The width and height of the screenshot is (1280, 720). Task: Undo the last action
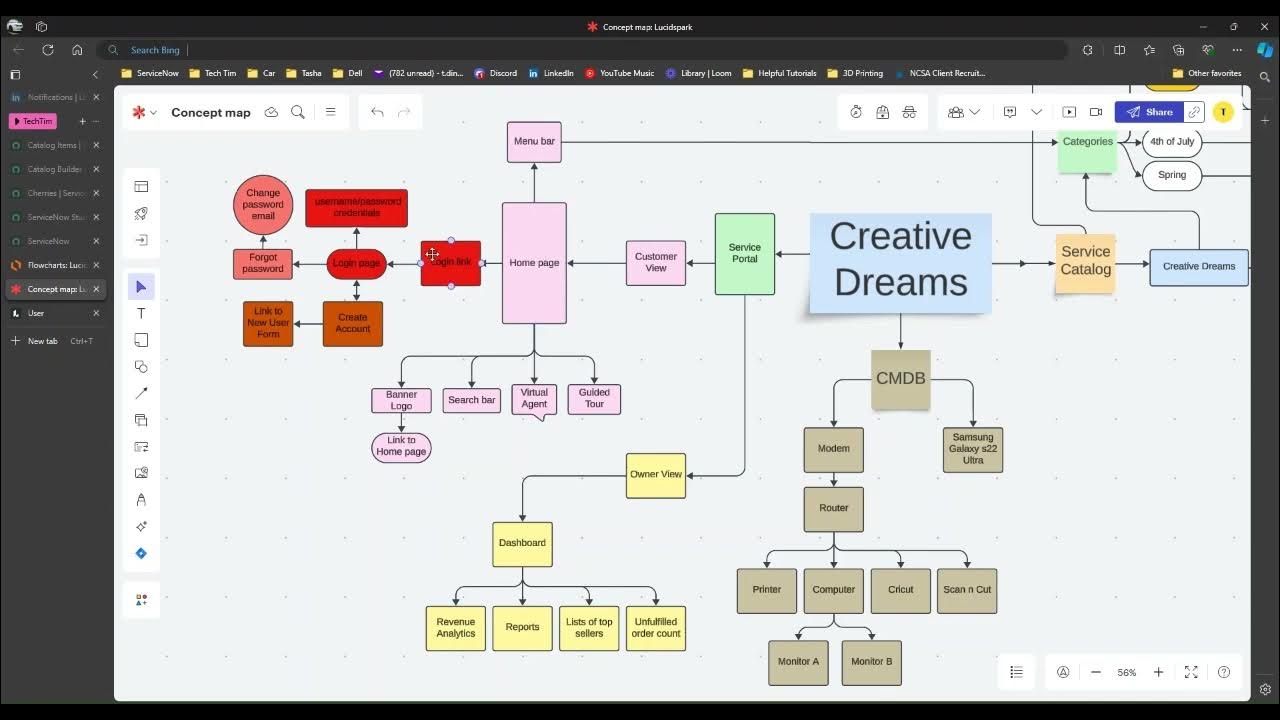point(377,112)
